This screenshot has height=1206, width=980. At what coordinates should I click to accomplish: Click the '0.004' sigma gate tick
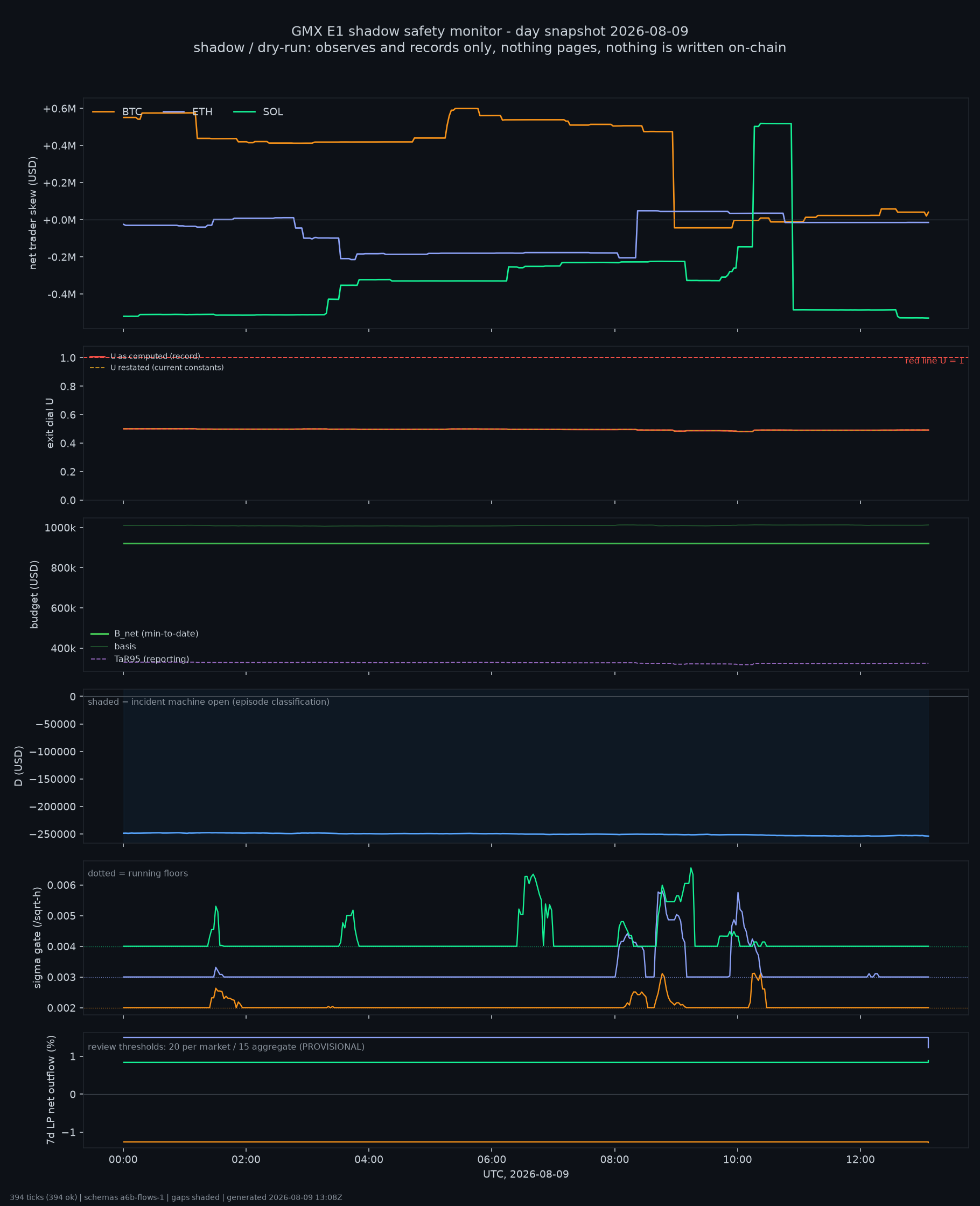click(x=61, y=946)
